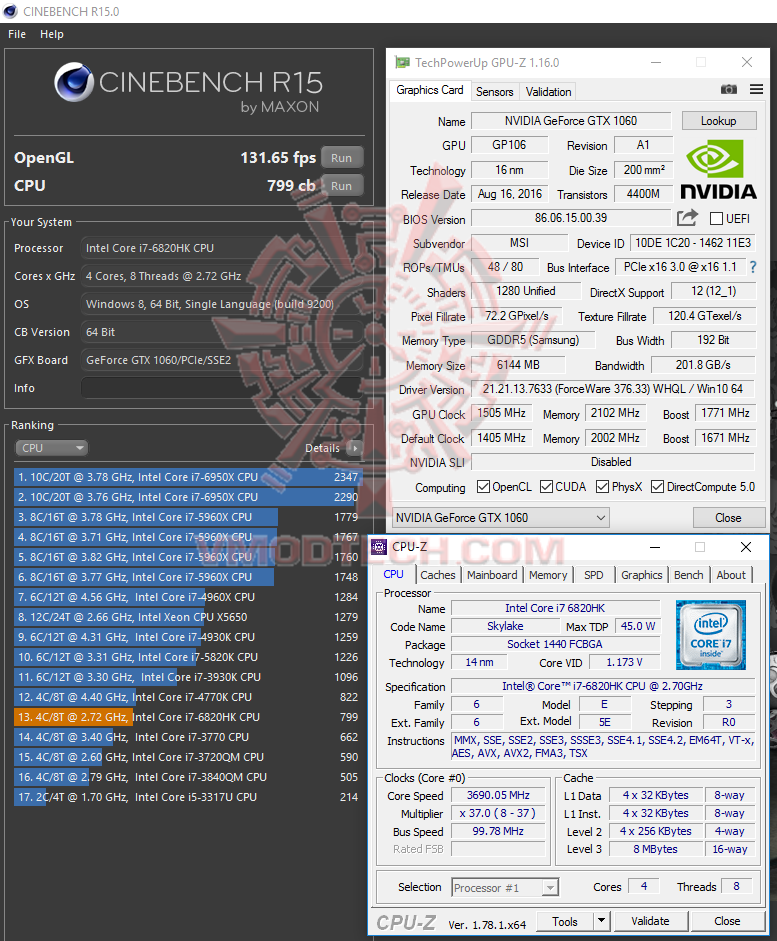777x941 pixels.
Task: Open the Help menu in Cinebench
Action: point(52,34)
